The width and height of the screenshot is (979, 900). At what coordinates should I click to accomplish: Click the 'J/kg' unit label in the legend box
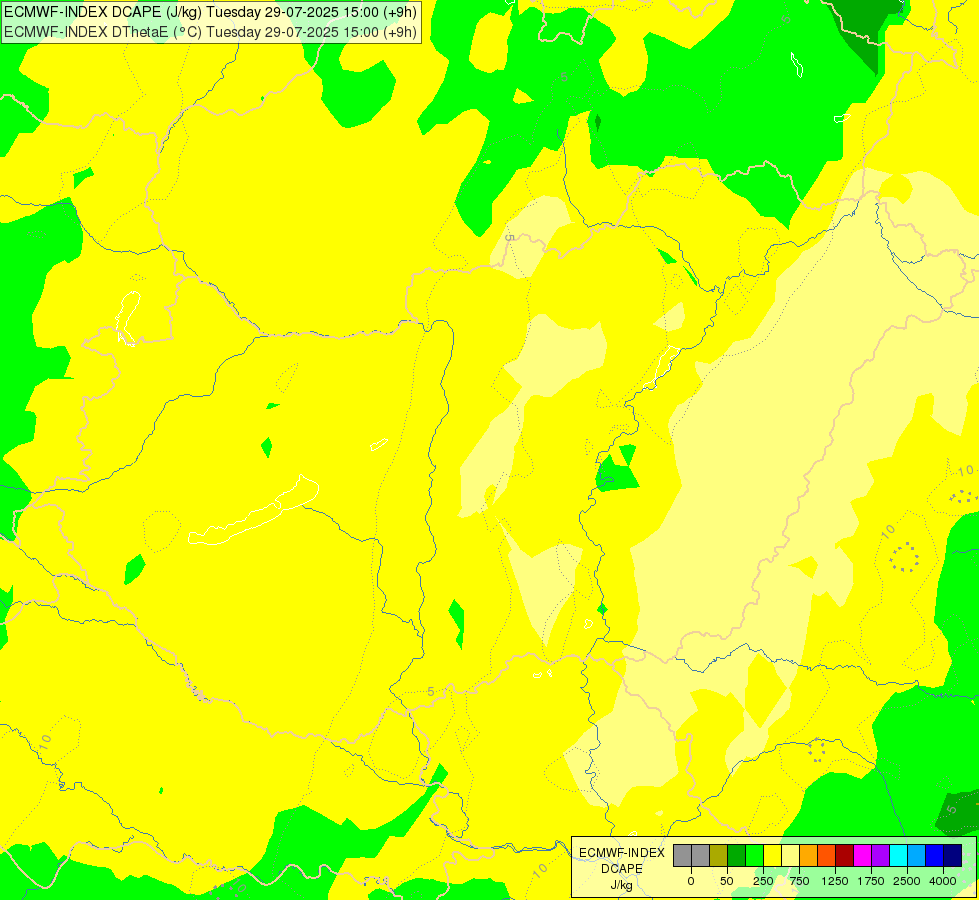pyautogui.click(x=621, y=886)
